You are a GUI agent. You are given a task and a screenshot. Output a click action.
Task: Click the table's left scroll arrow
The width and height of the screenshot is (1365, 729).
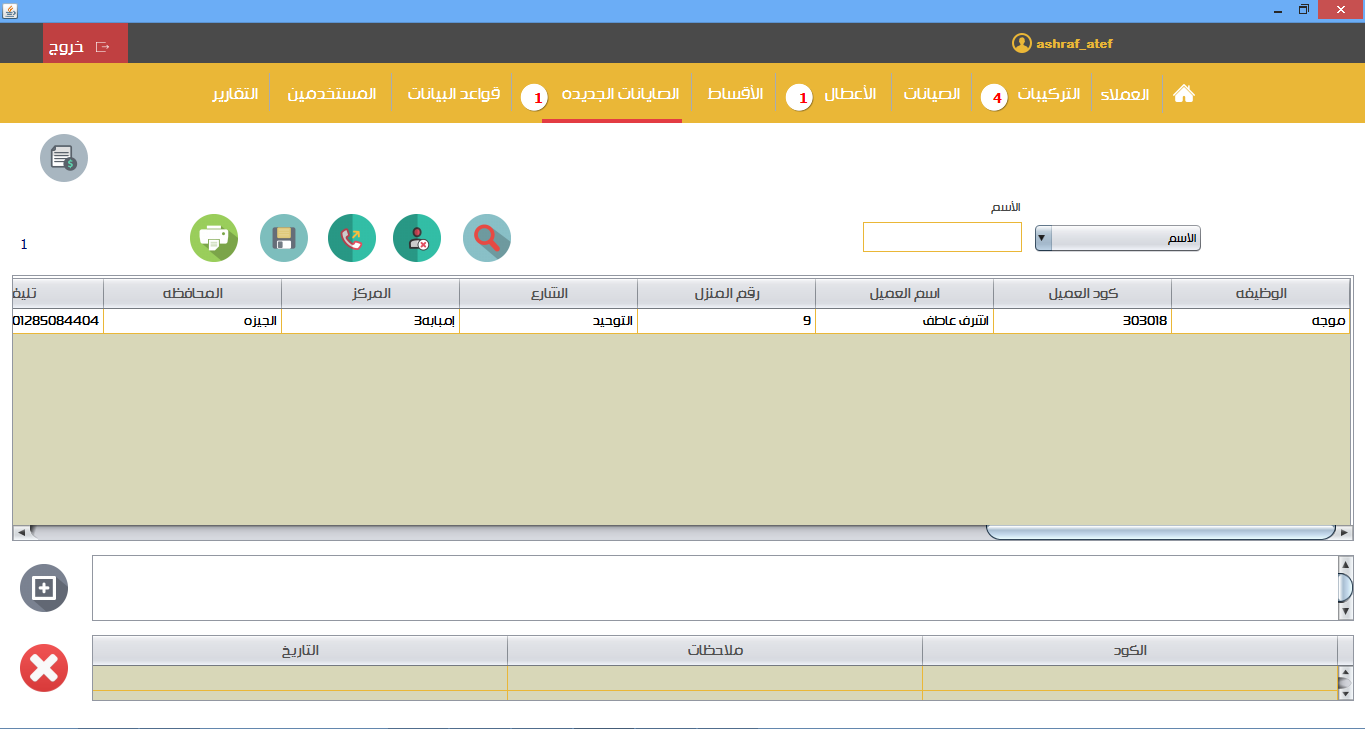21,532
